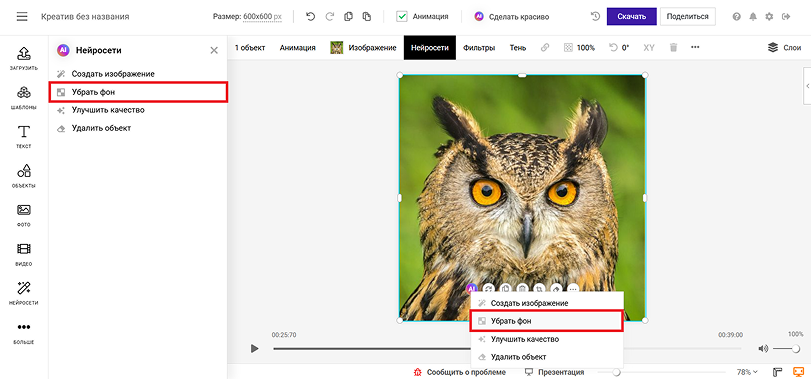Viewport: 811px width, 379px height.
Task: Adjust the bottom zoom slider handle
Action: click(616, 372)
